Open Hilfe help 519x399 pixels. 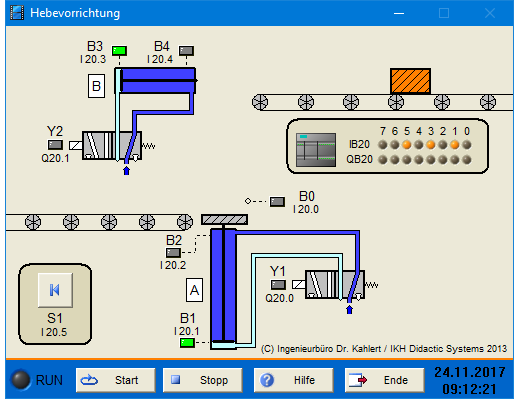[293, 380]
